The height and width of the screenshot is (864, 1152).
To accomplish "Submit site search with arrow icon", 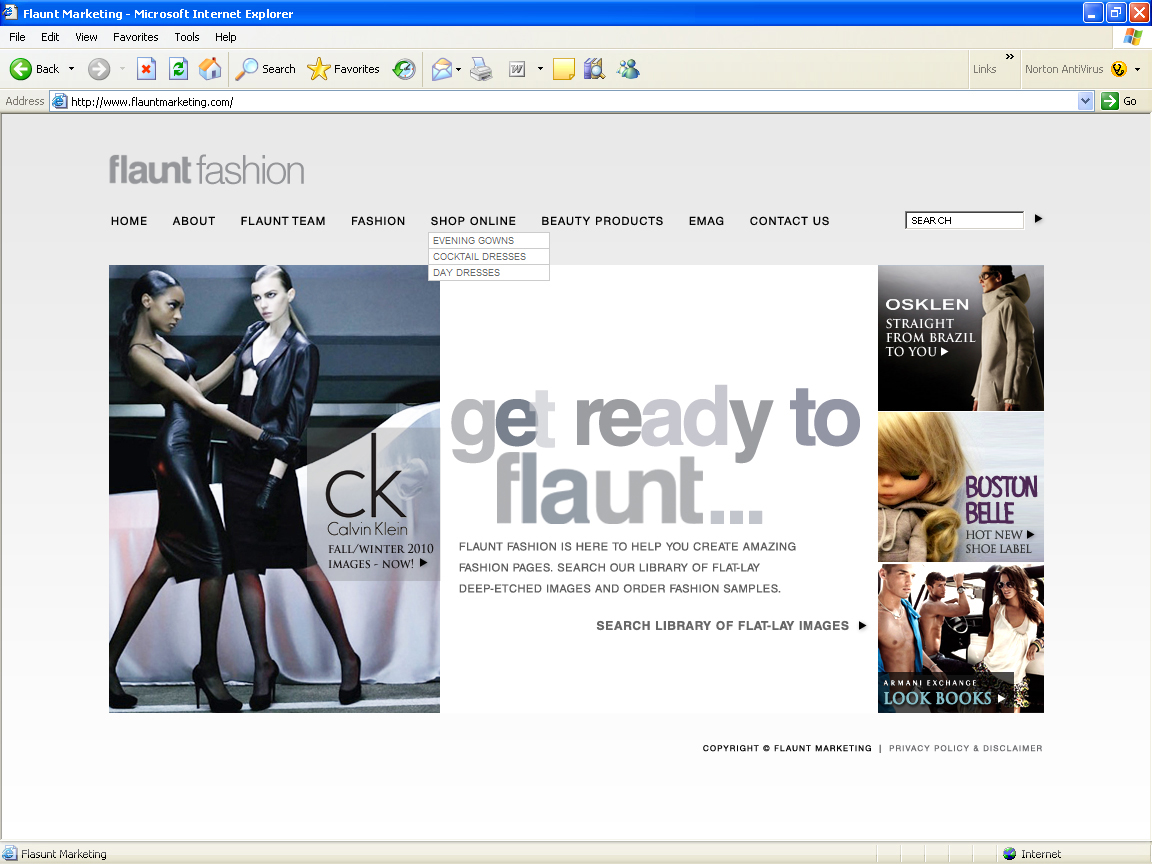I will pos(1038,219).
